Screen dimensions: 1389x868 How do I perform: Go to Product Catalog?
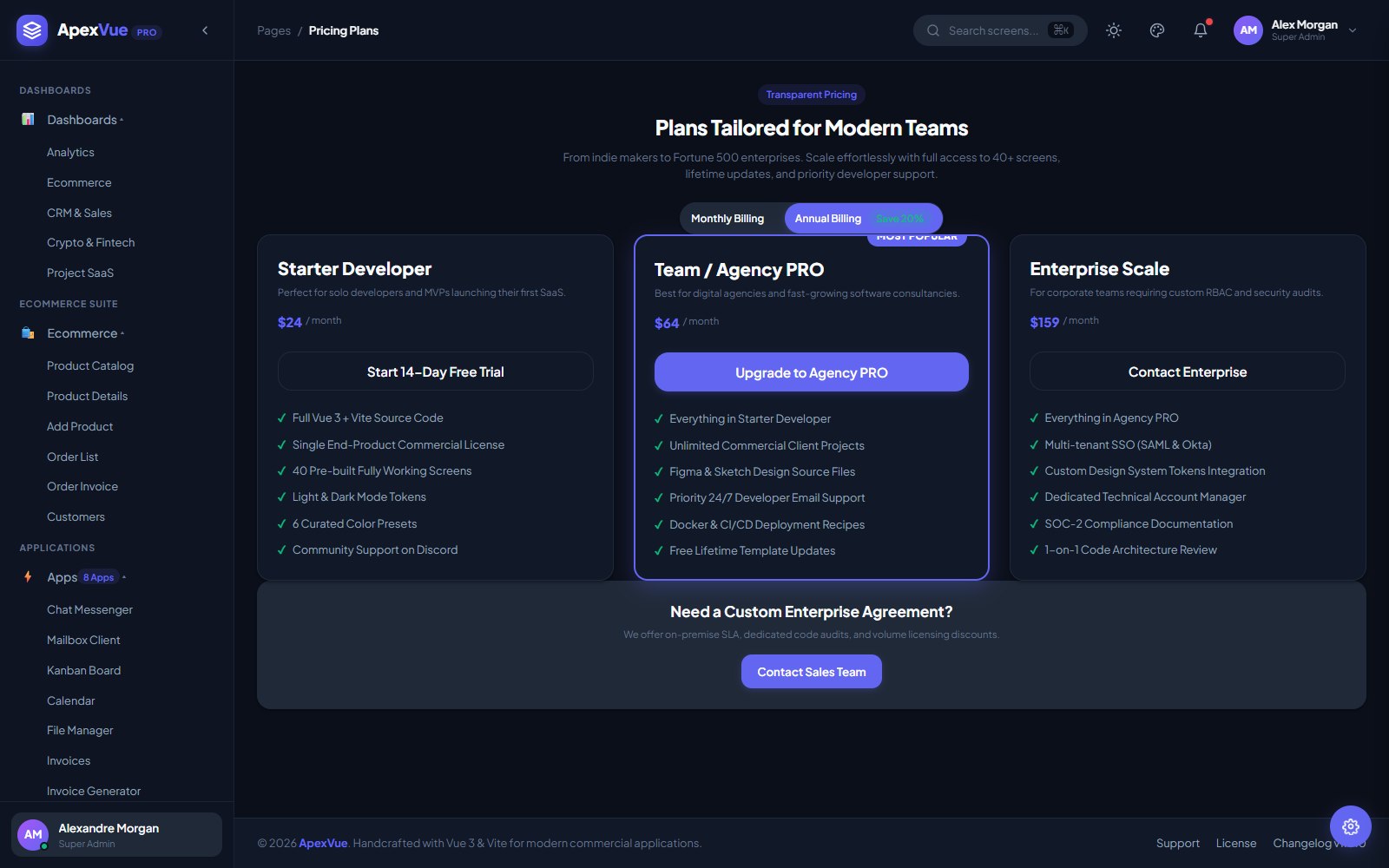point(90,365)
